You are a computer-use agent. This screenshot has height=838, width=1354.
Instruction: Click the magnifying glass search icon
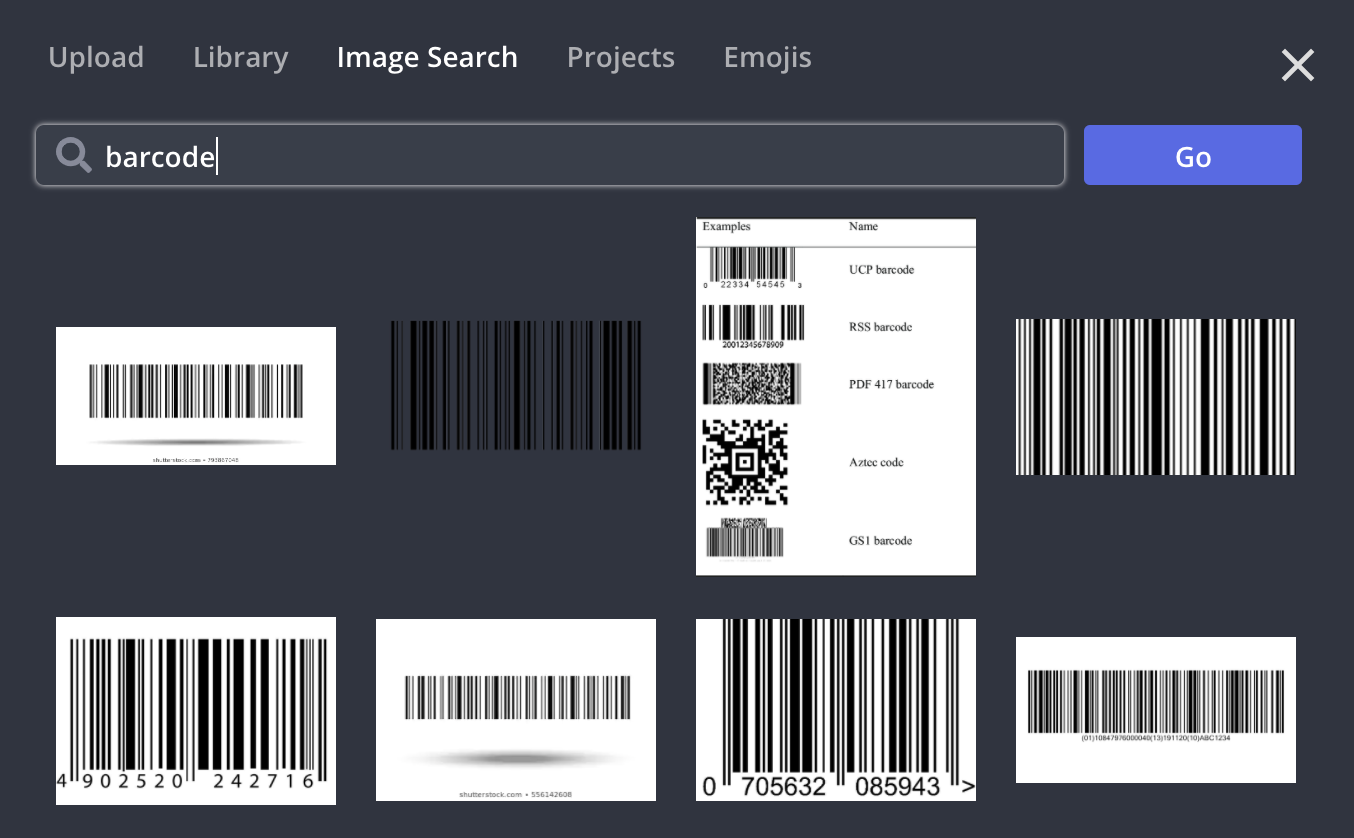tap(74, 156)
